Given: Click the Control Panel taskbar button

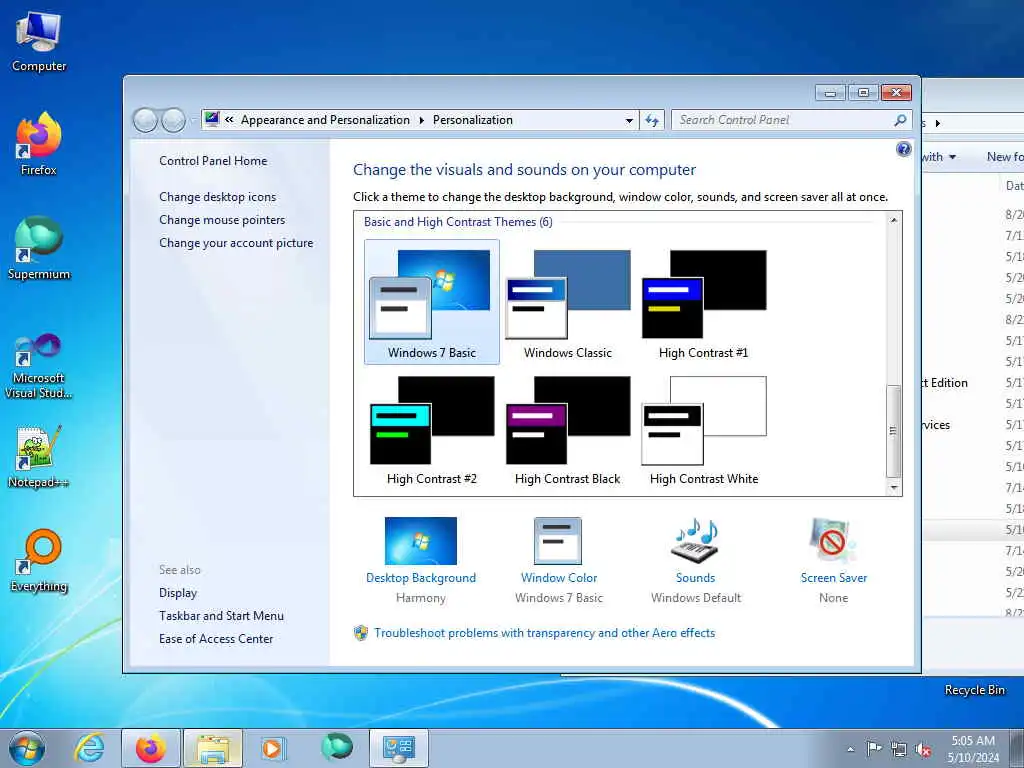Looking at the screenshot, I should tap(399, 748).
